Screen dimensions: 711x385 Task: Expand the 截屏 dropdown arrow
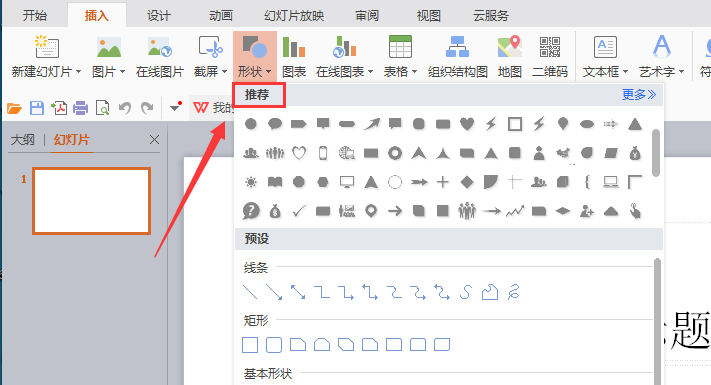tap(224, 72)
